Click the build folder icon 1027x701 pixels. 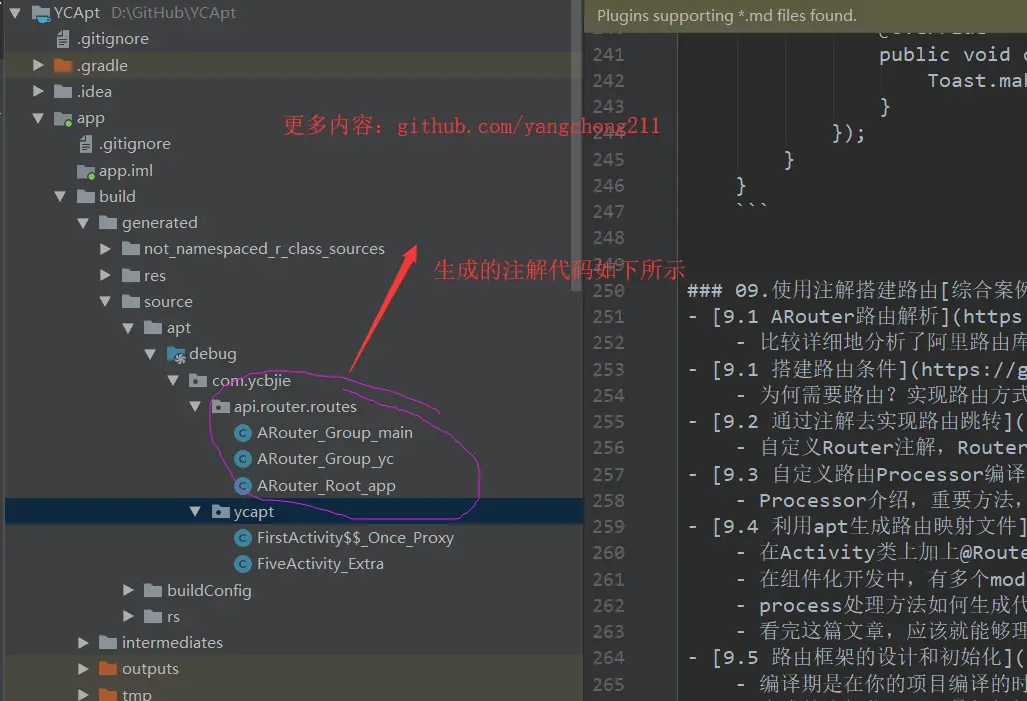86,197
